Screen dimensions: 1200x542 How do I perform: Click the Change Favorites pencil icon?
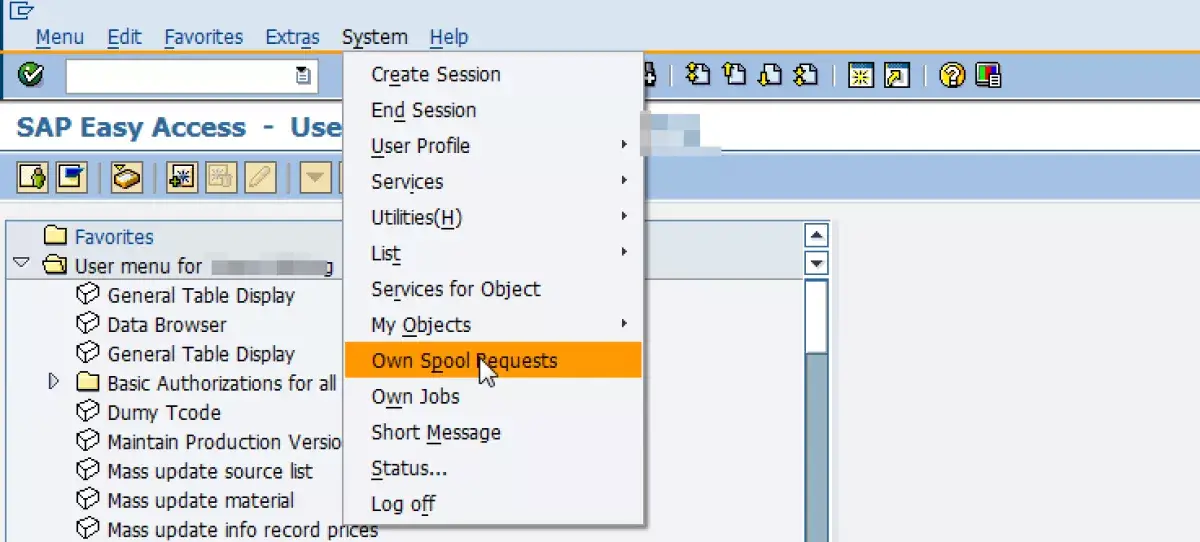click(259, 178)
